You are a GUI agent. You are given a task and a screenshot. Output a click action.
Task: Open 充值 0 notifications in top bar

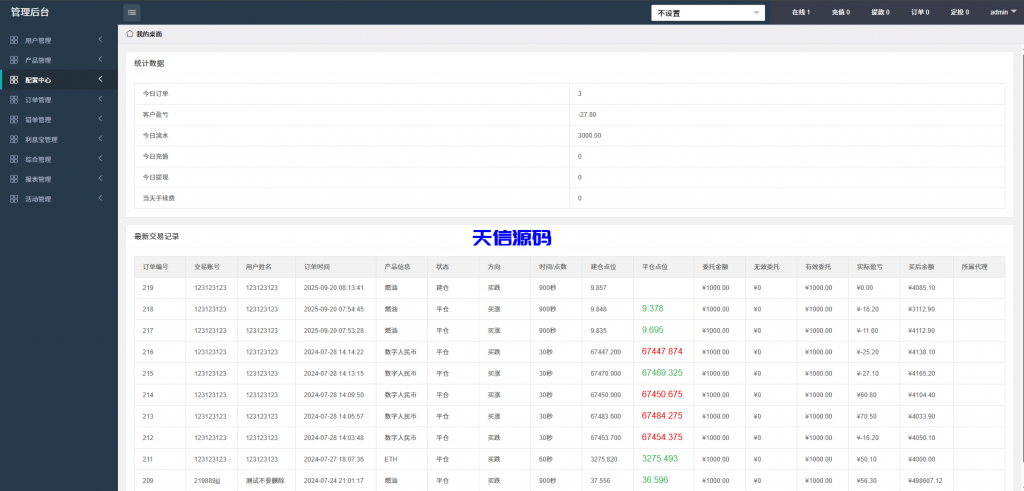click(x=840, y=12)
